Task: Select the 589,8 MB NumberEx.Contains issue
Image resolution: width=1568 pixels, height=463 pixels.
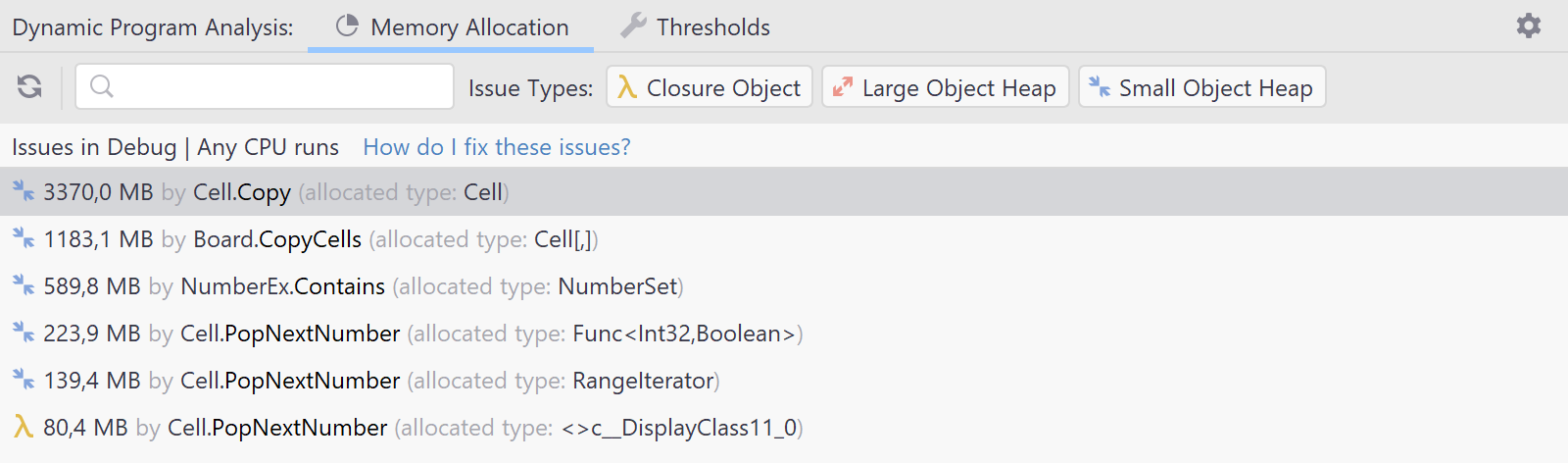Action: coord(784,285)
